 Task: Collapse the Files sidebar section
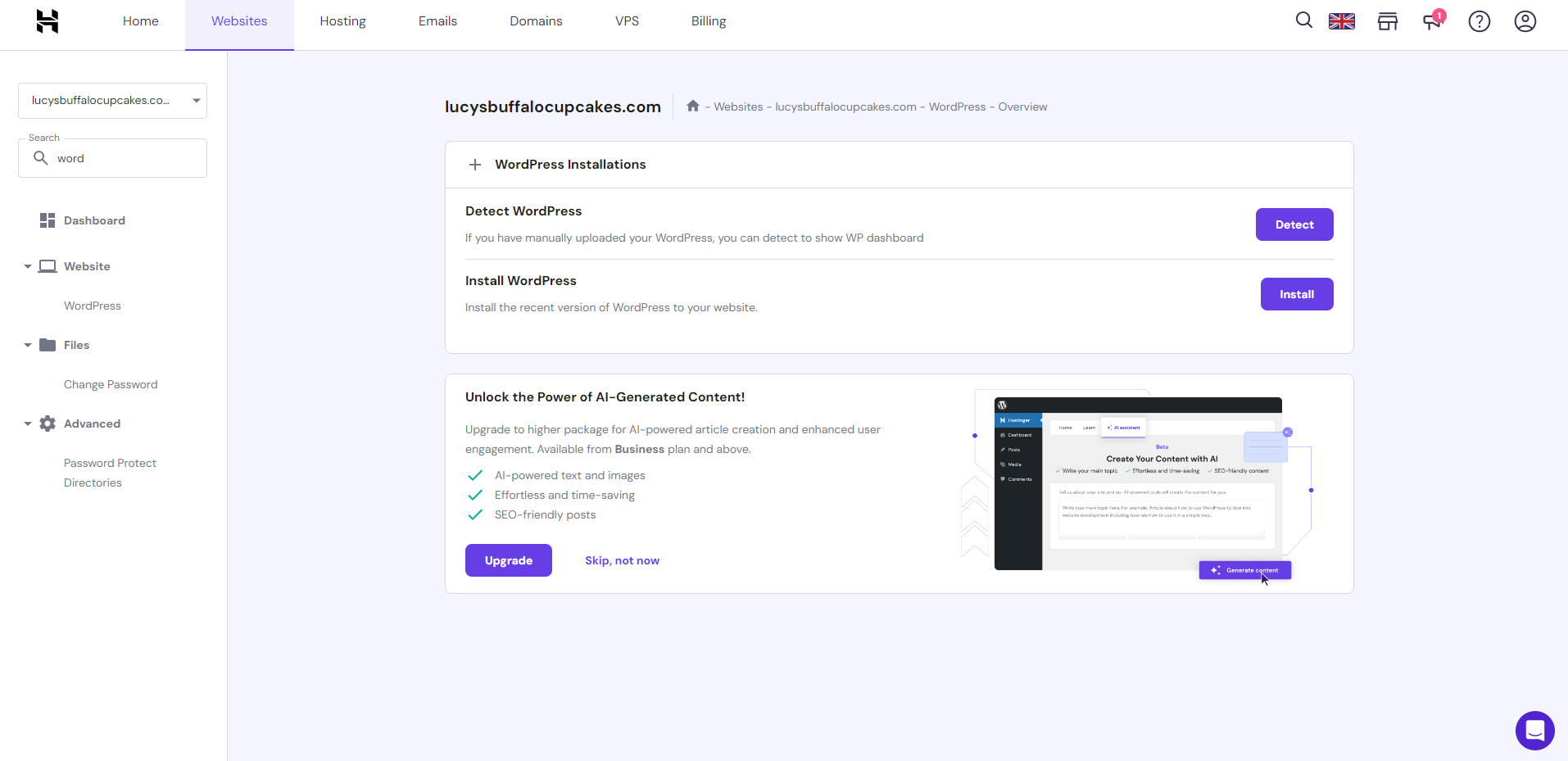tap(26, 344)
